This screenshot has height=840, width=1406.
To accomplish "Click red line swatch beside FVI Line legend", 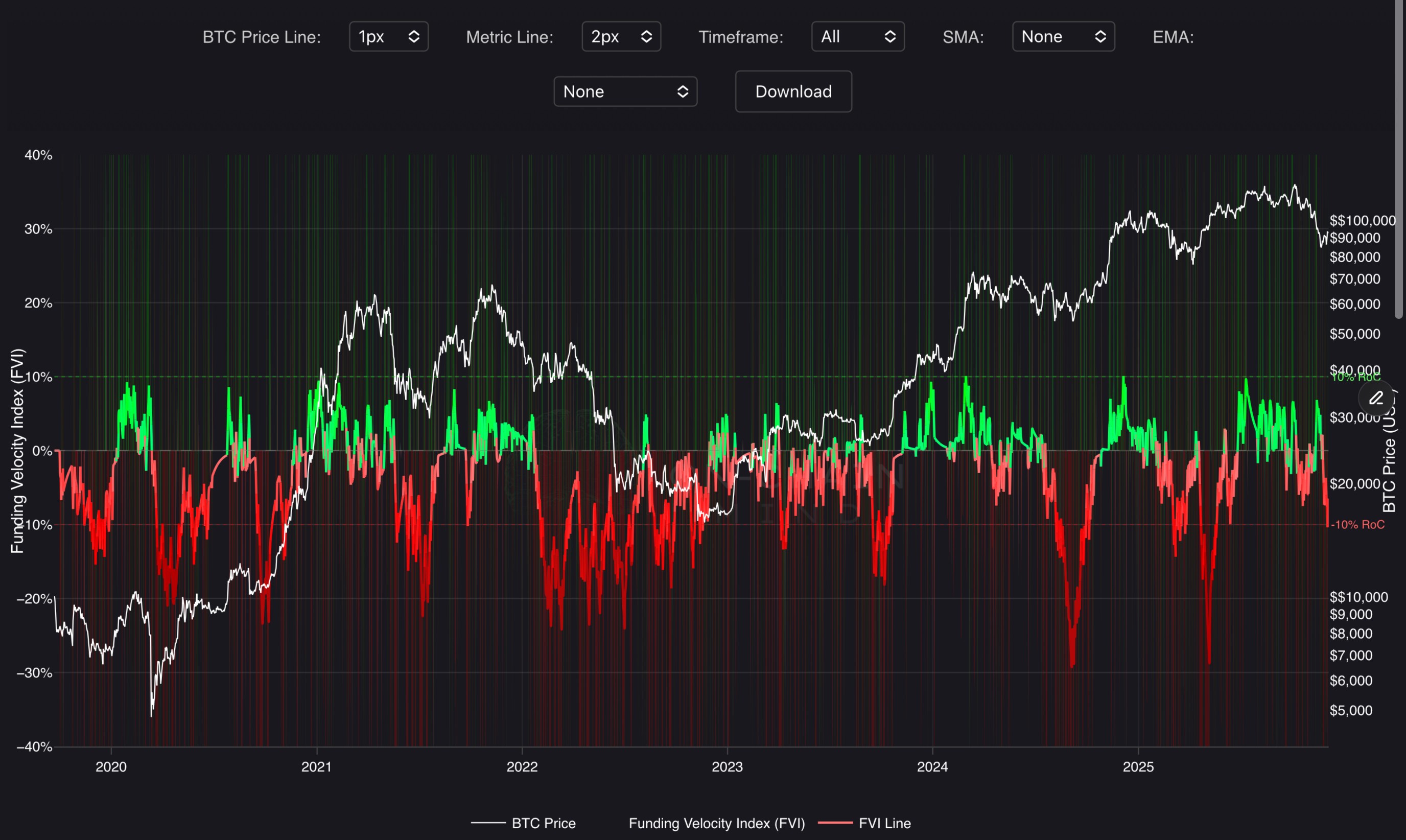I will click(x=835, y=823).
